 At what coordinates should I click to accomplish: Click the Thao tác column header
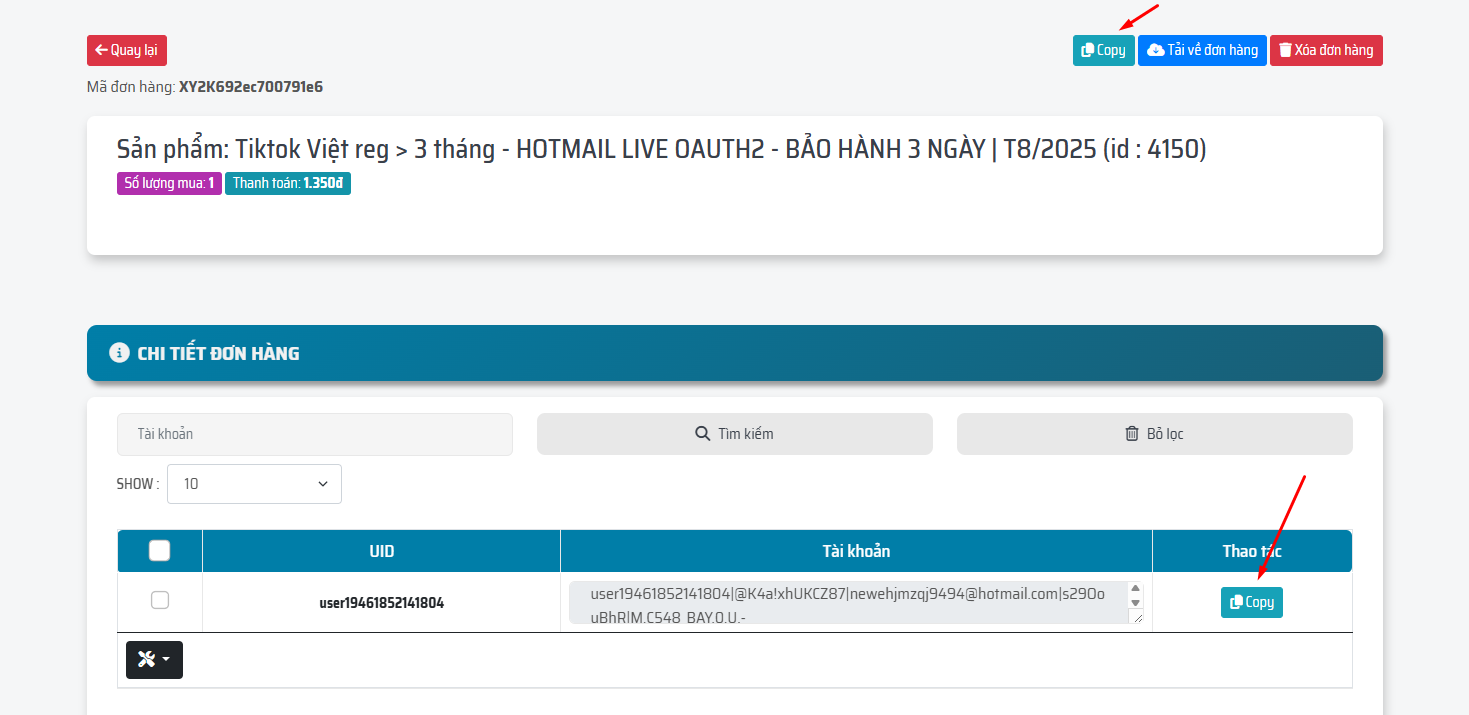1251,551
